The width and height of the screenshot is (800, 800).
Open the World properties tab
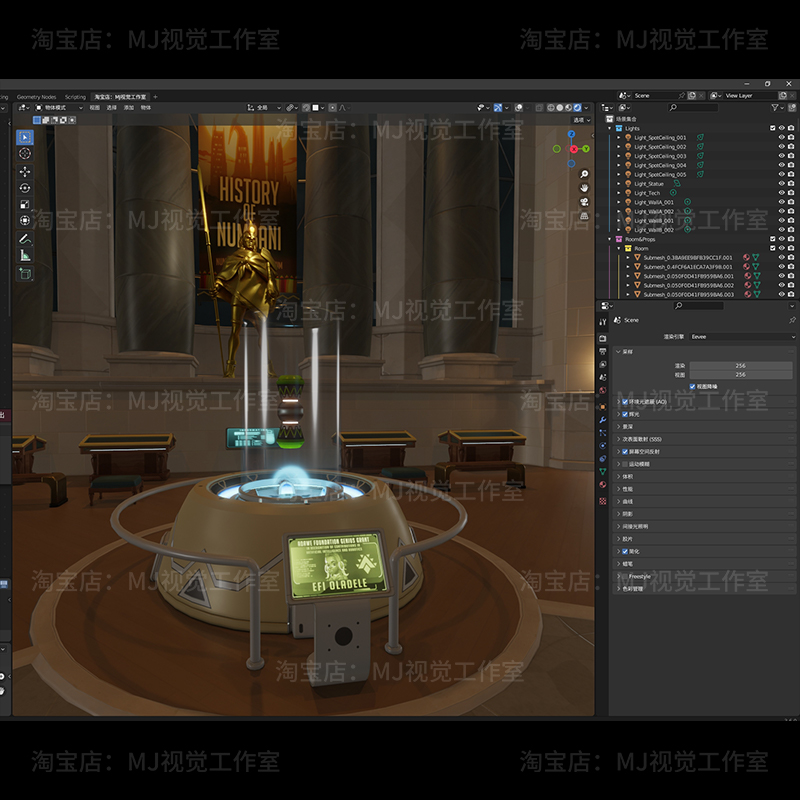tap(603, 390)
